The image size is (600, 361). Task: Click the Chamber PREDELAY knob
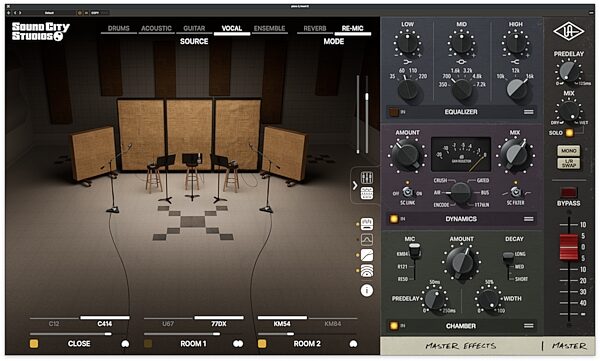435,300
